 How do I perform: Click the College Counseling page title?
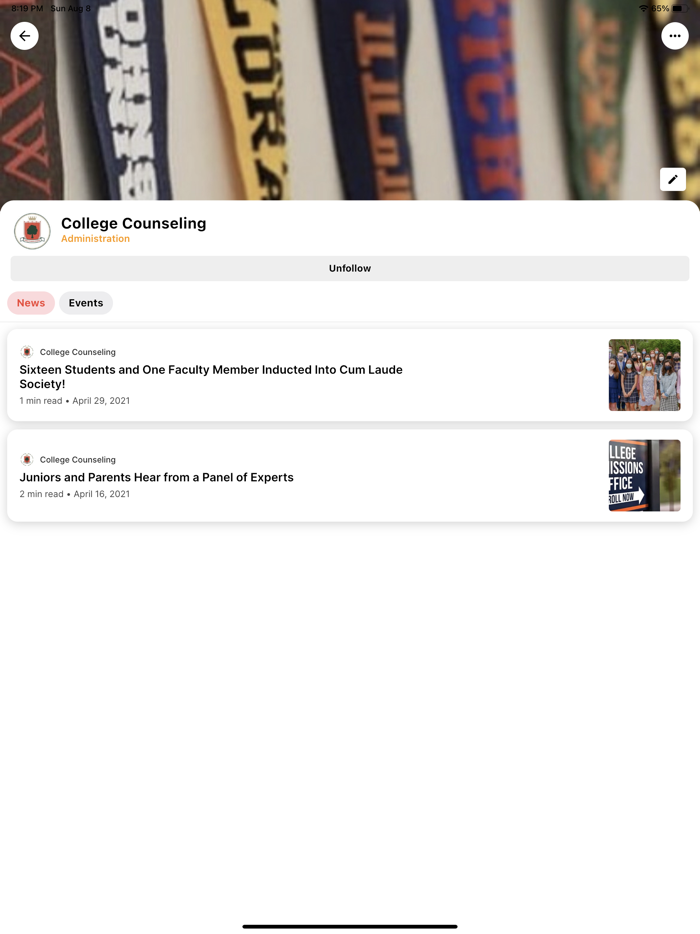click(x=133, y=223)
